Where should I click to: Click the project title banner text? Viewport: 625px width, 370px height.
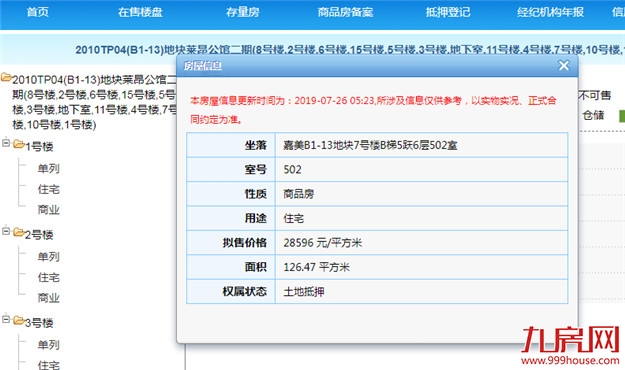click(350, 49)
